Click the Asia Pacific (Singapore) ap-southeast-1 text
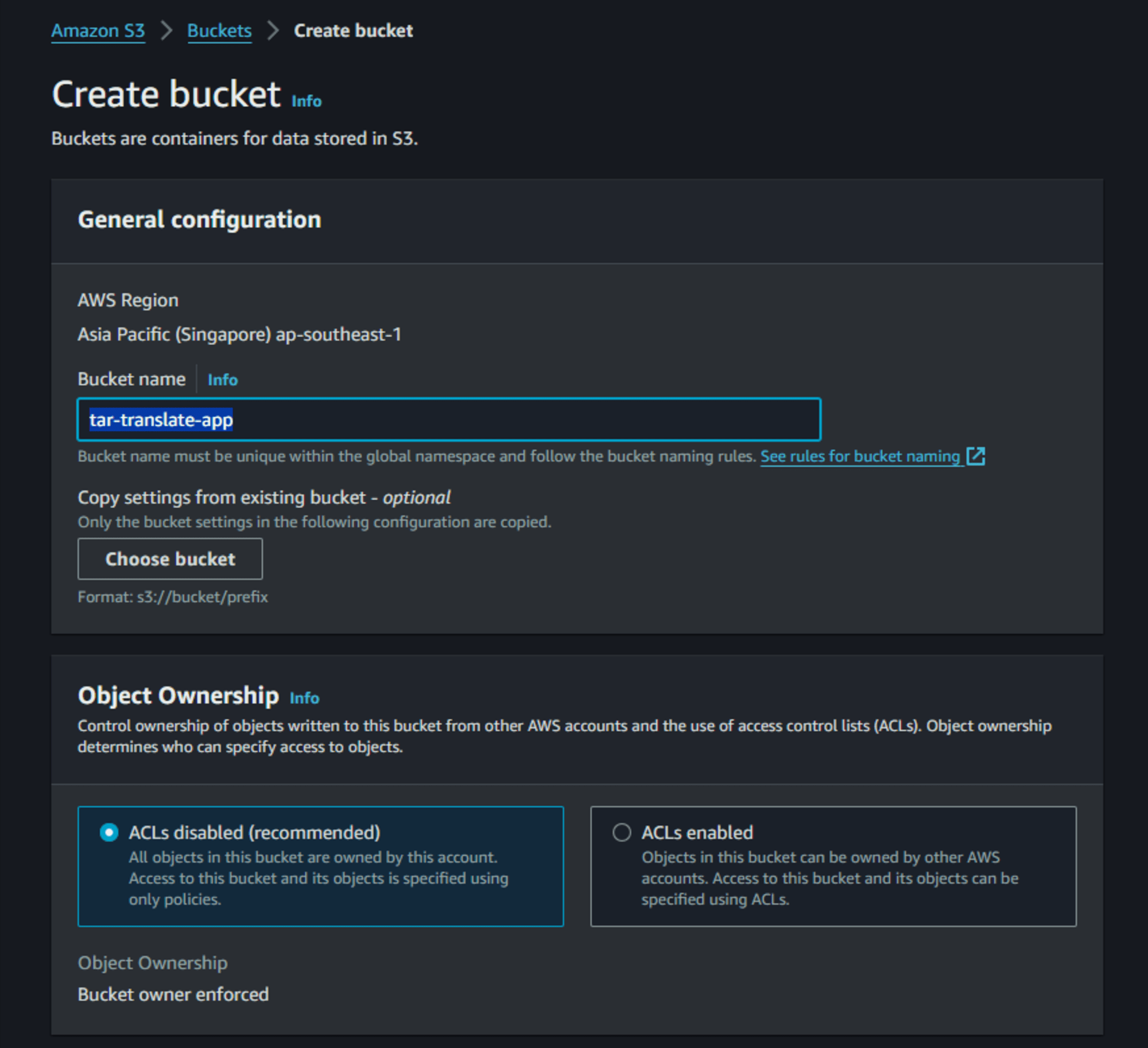This screenshot has width=1148, height=1048. click(239, 335)
